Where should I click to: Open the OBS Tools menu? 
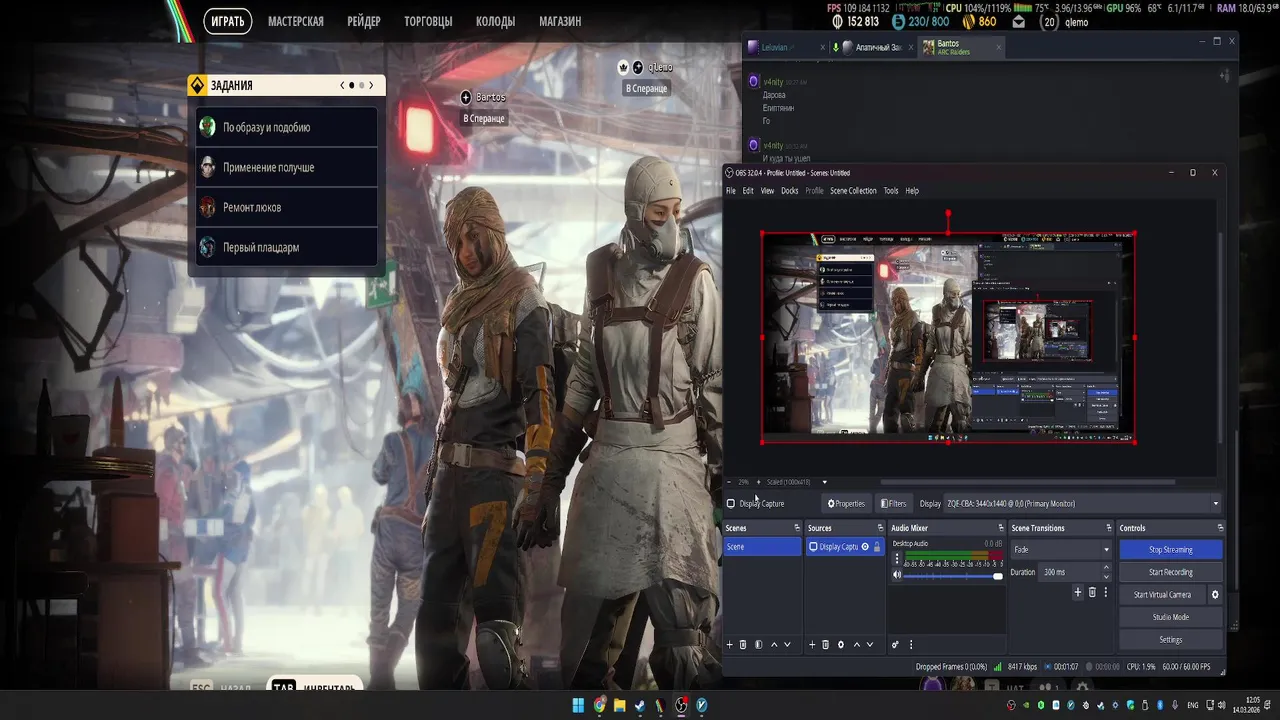click(x=891, y=191)
